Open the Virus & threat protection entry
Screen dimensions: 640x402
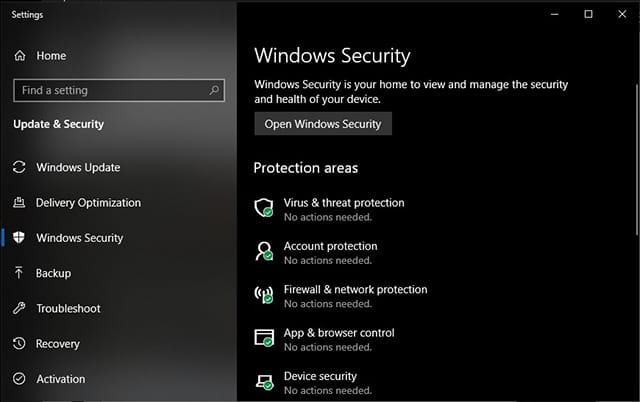[344, 203]
